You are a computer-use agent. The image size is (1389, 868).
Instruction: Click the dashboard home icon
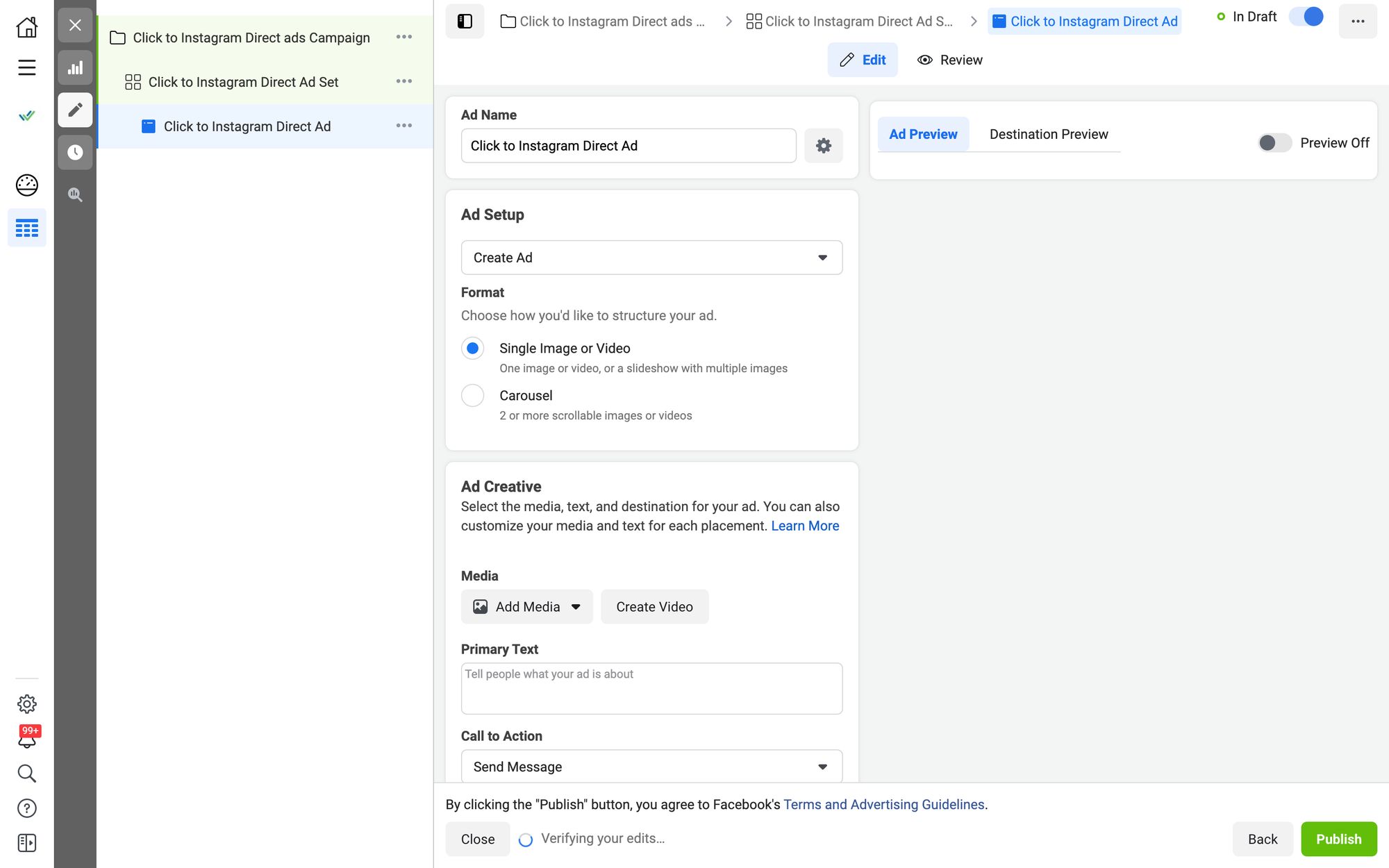(x=27, y=26)
